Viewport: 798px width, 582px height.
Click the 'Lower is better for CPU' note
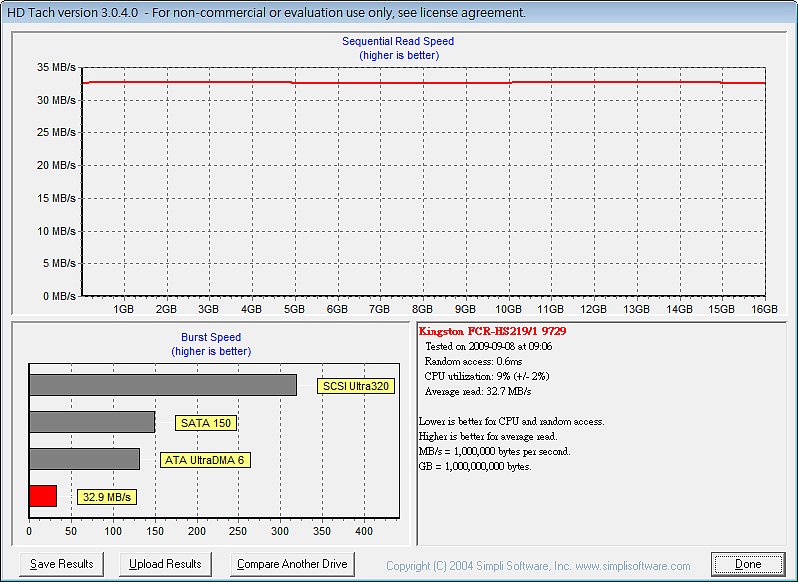pyautogui.click(x=511, y=422)
